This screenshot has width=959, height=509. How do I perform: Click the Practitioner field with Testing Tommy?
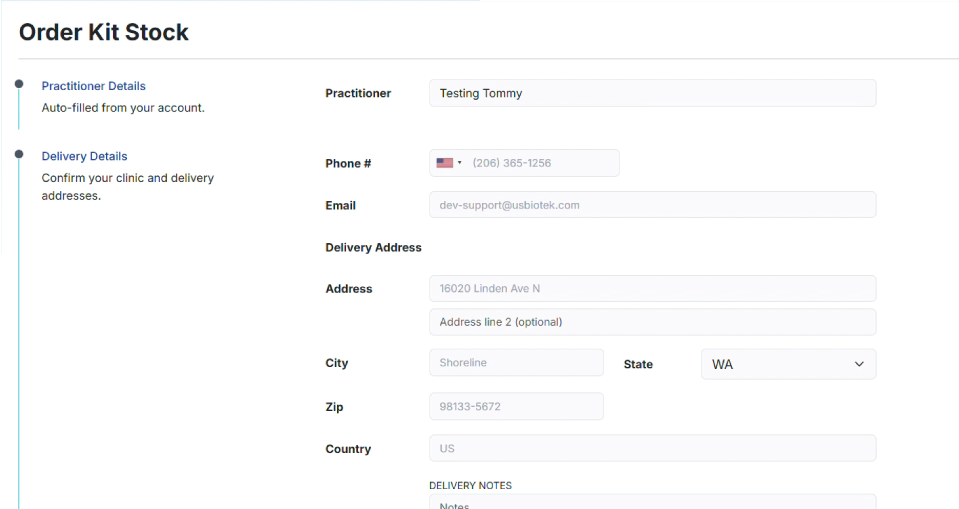point(653,93)
